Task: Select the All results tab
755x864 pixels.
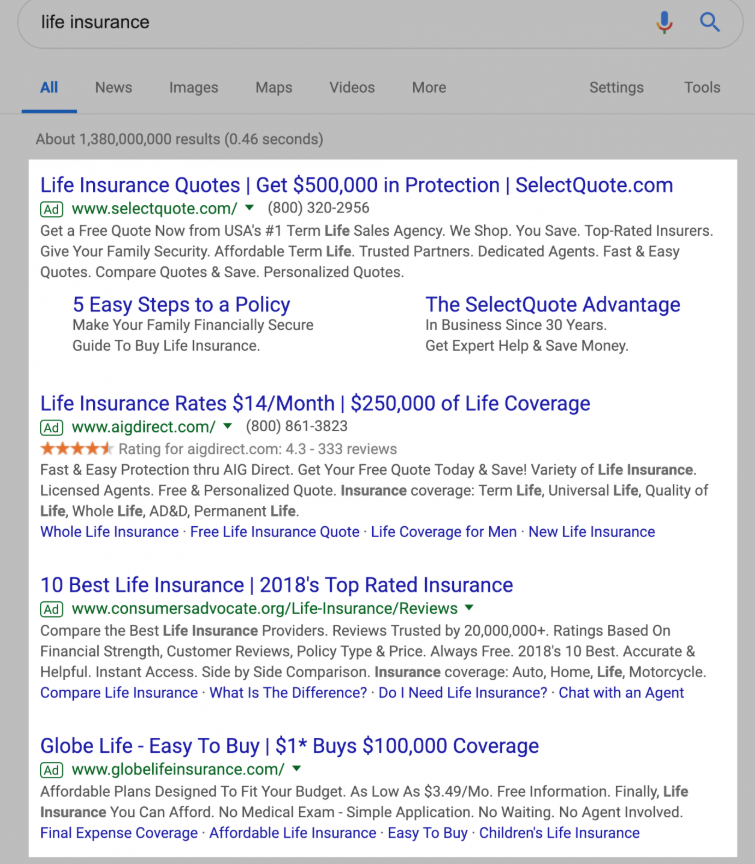Action: point(49,88)
